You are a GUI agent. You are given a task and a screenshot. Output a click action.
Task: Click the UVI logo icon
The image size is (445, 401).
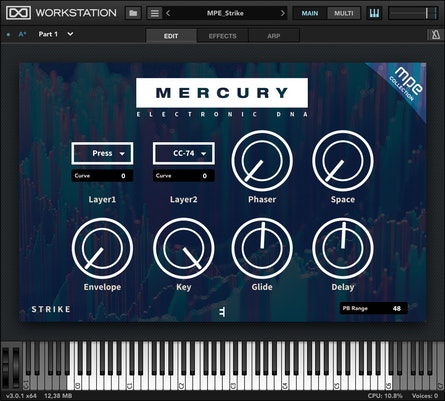pos(18,13)
